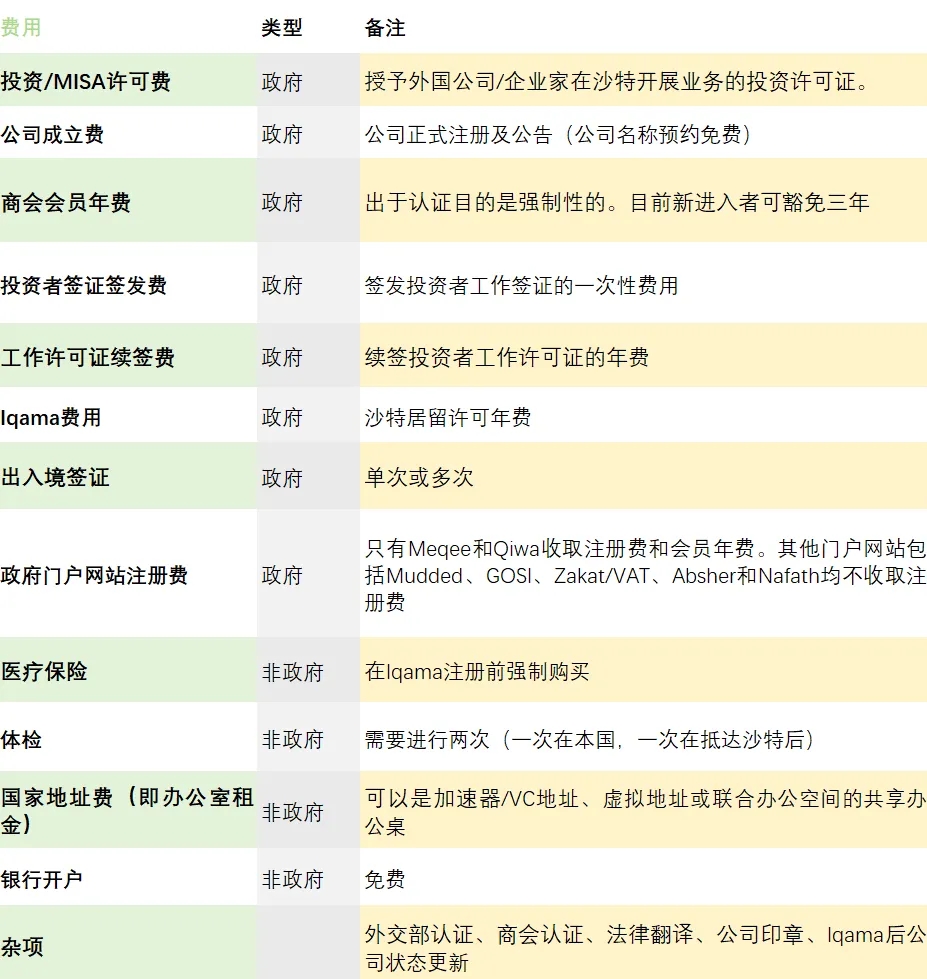Click the 政府 type cell beside Iqama费用
This screenshot has width=927, height=979.
283,416
